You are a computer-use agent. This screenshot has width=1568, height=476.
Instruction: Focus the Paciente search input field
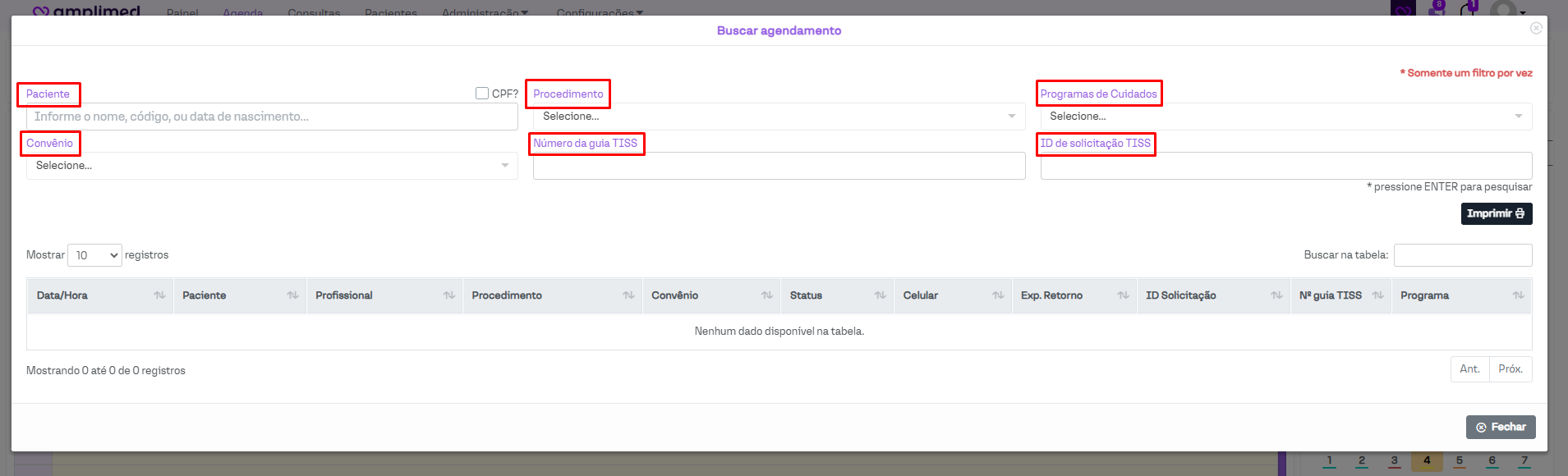[x=271, y=117]
